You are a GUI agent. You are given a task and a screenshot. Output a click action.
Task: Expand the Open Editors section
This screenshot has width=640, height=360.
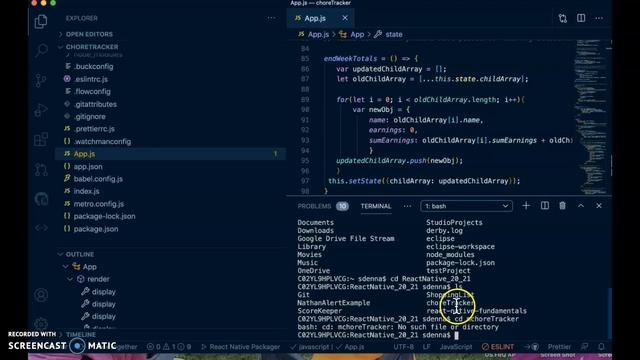tap(89, 34)
